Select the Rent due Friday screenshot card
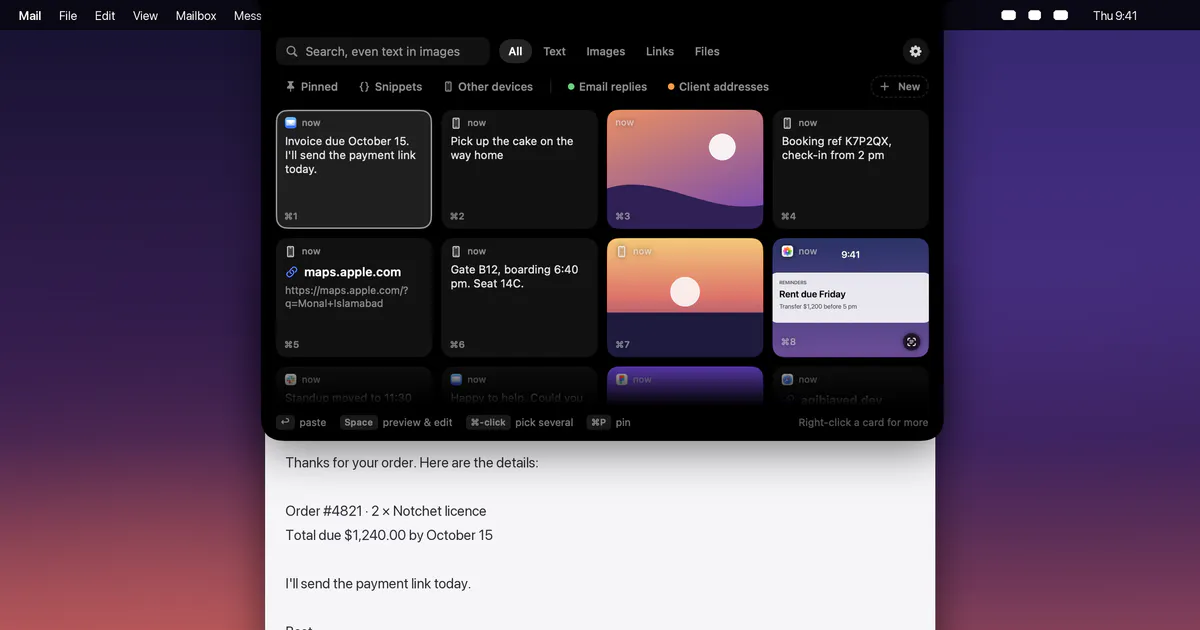The width and height of the screenshot is (1200, 630). [x=851, y=297]
